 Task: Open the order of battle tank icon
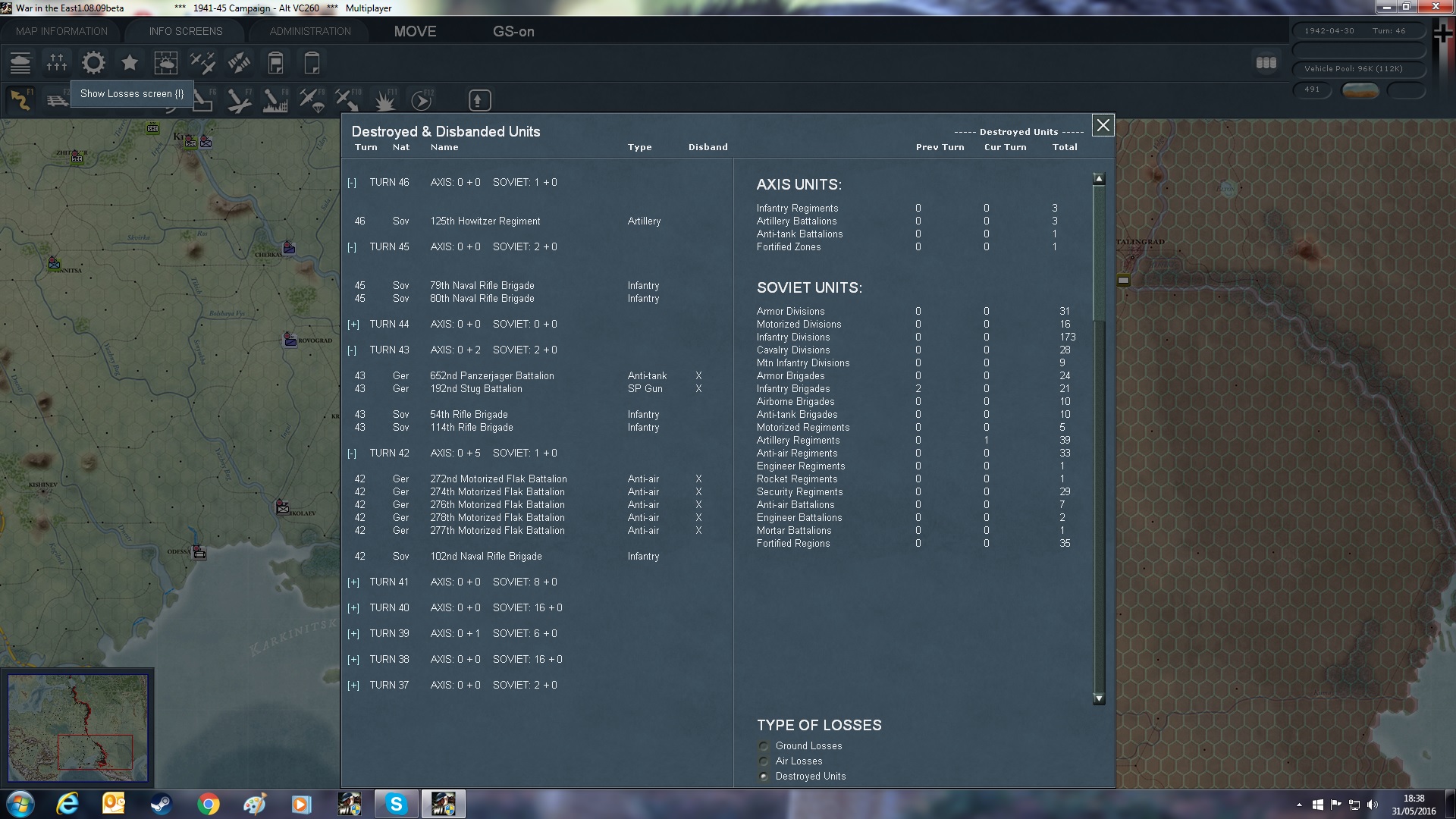20,63
